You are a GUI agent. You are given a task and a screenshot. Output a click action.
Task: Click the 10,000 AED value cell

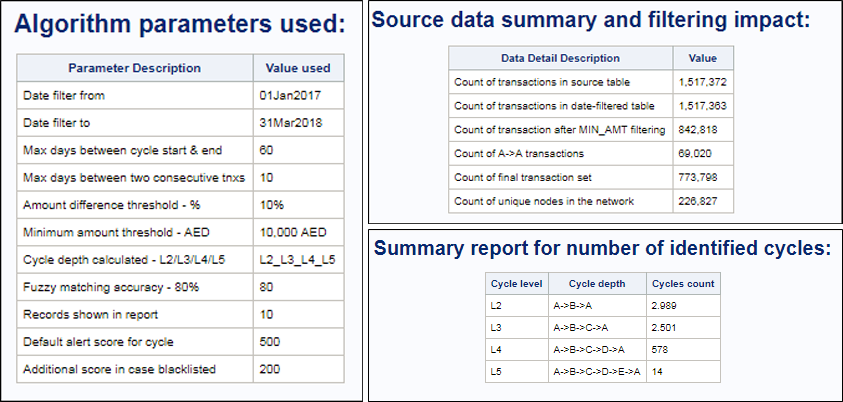pyautogui.click(x=298, y=233)
